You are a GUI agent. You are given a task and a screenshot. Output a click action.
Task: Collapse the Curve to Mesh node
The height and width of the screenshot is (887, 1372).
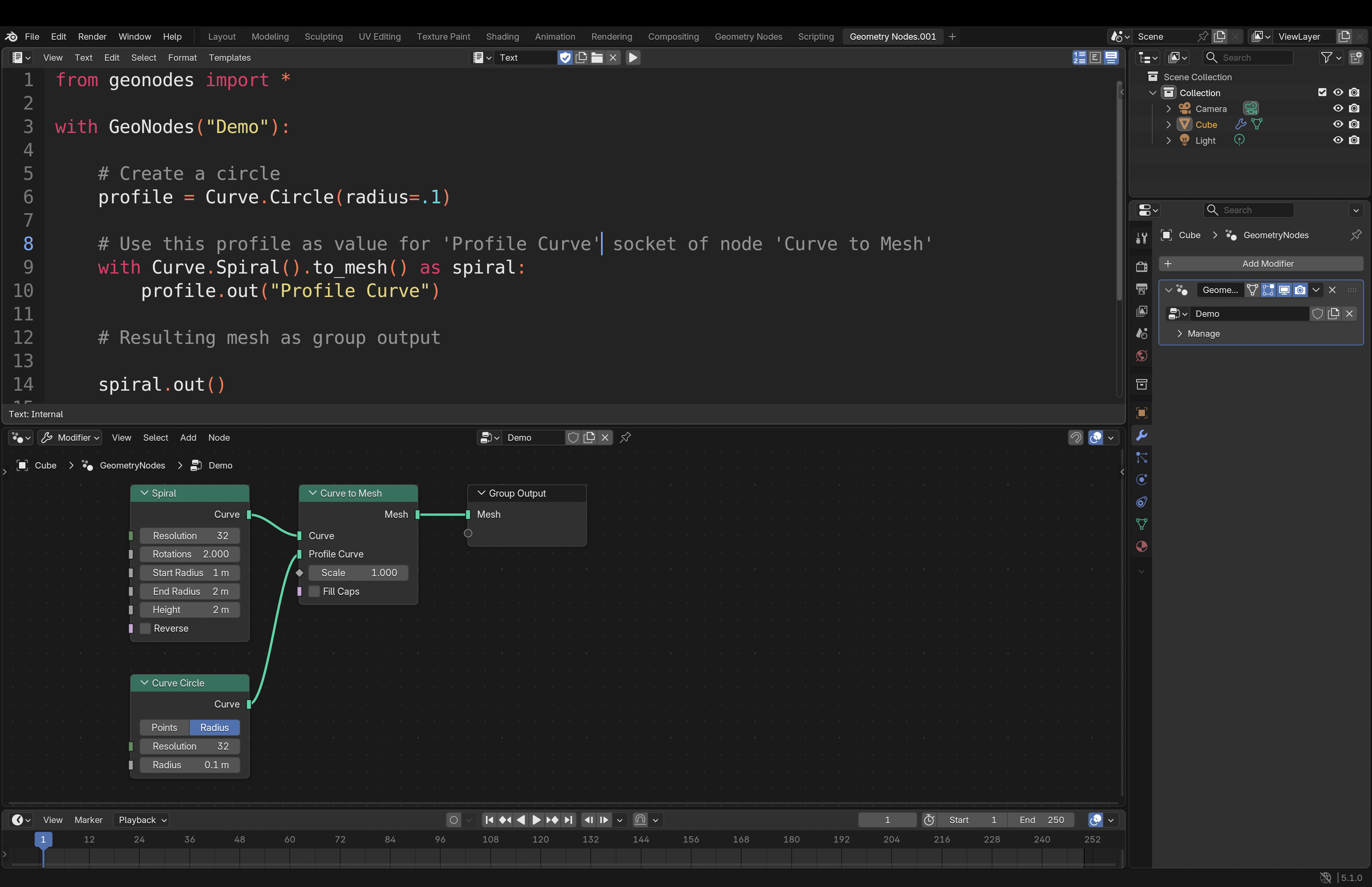(312, 493)
